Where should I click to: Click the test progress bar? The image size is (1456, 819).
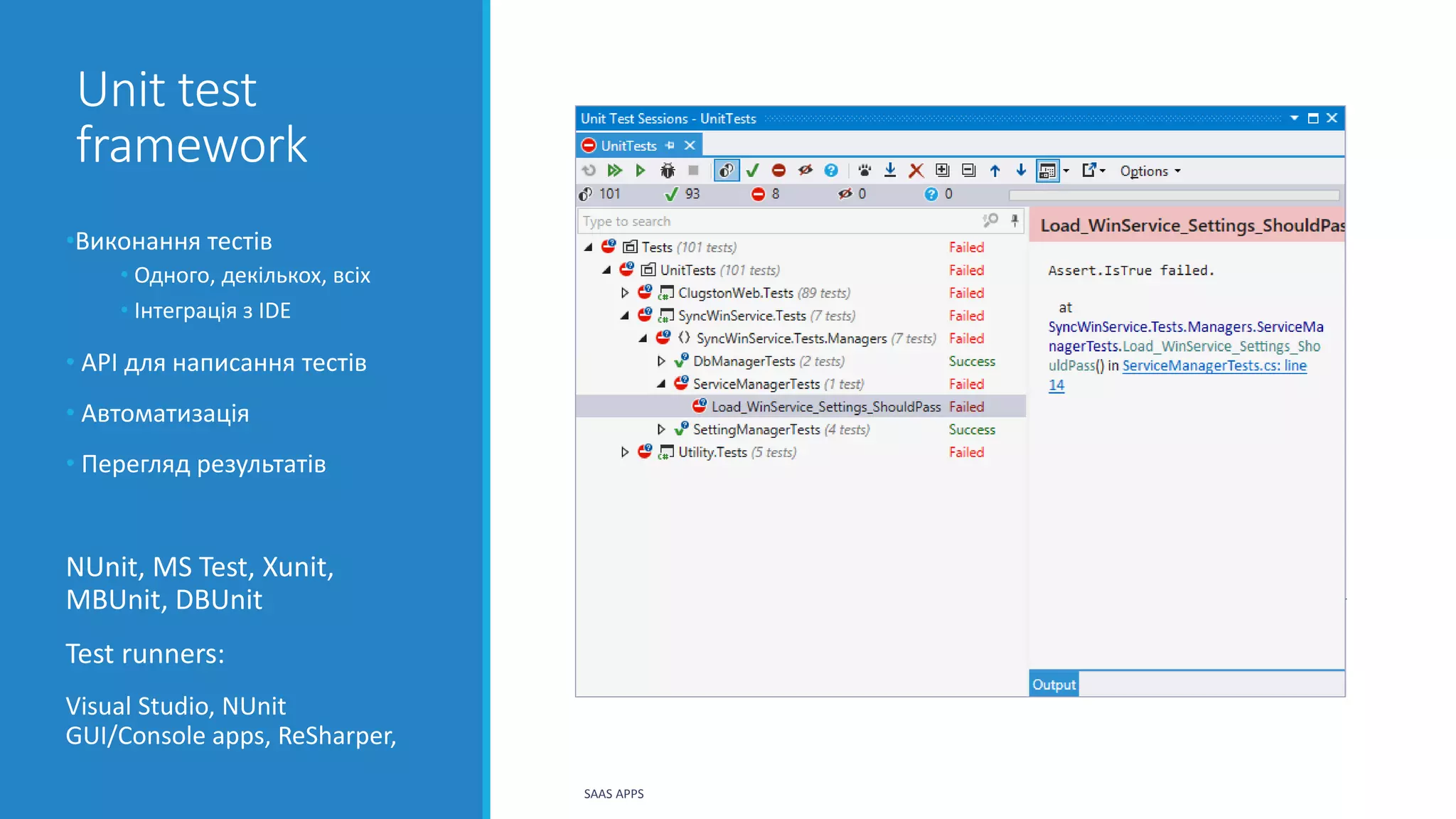click(1174, 195)
